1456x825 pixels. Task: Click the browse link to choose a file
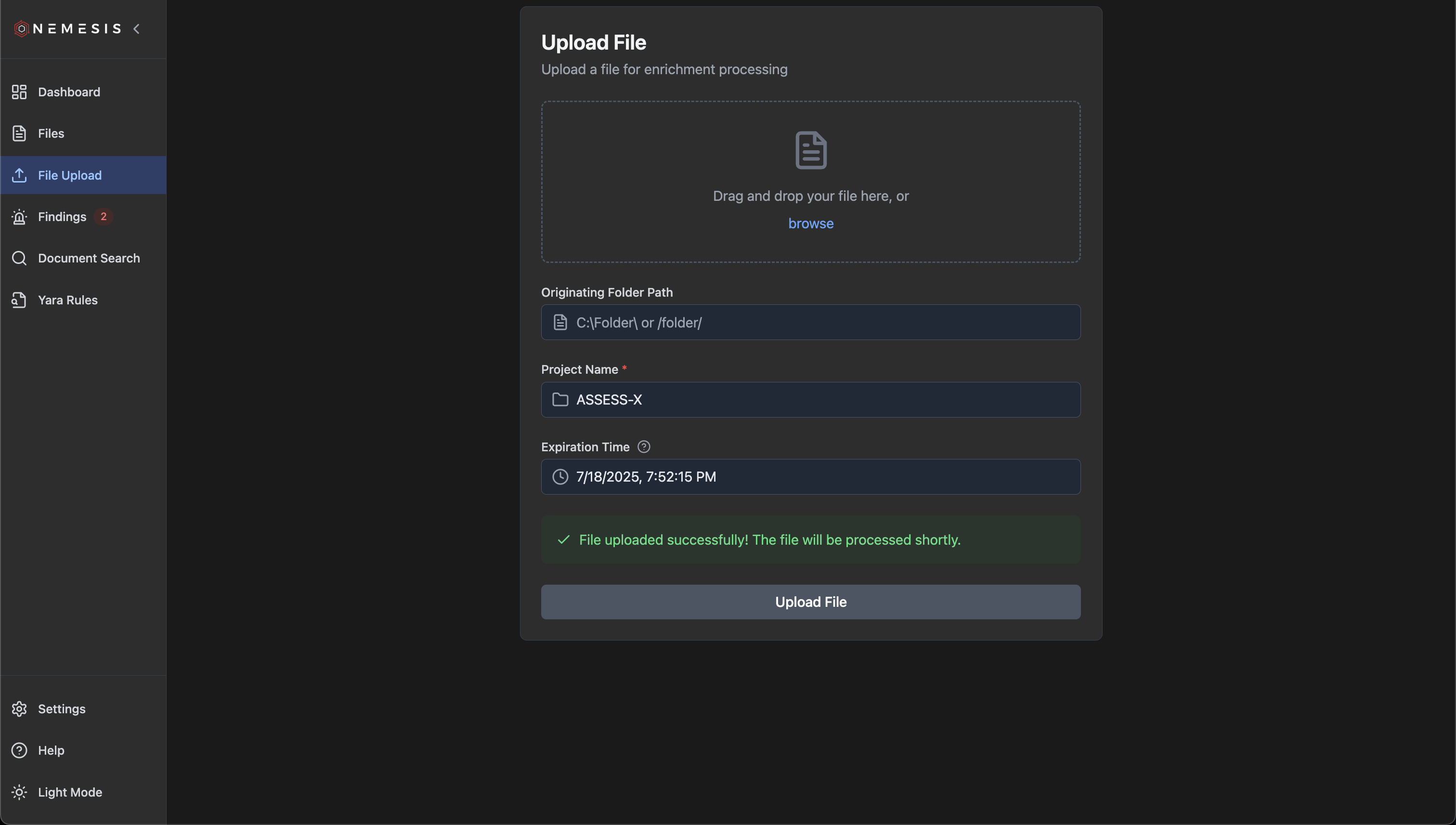810,223
